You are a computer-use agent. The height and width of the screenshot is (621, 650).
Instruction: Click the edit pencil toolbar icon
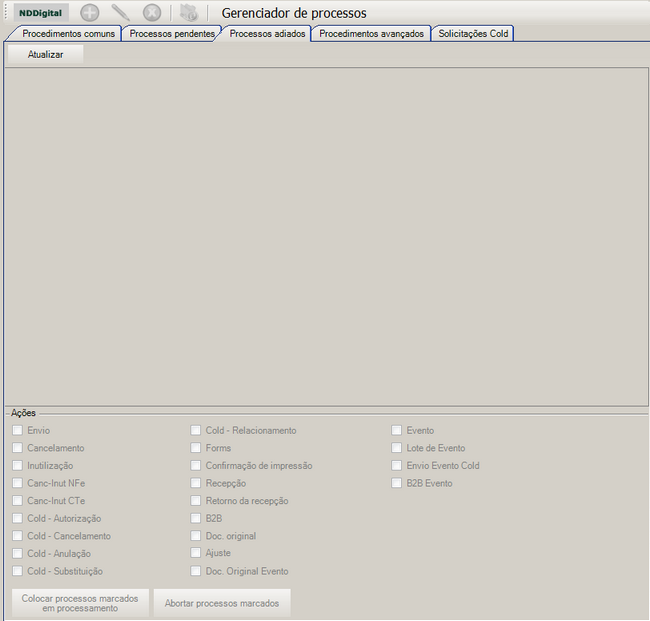(x=121, y=13)
